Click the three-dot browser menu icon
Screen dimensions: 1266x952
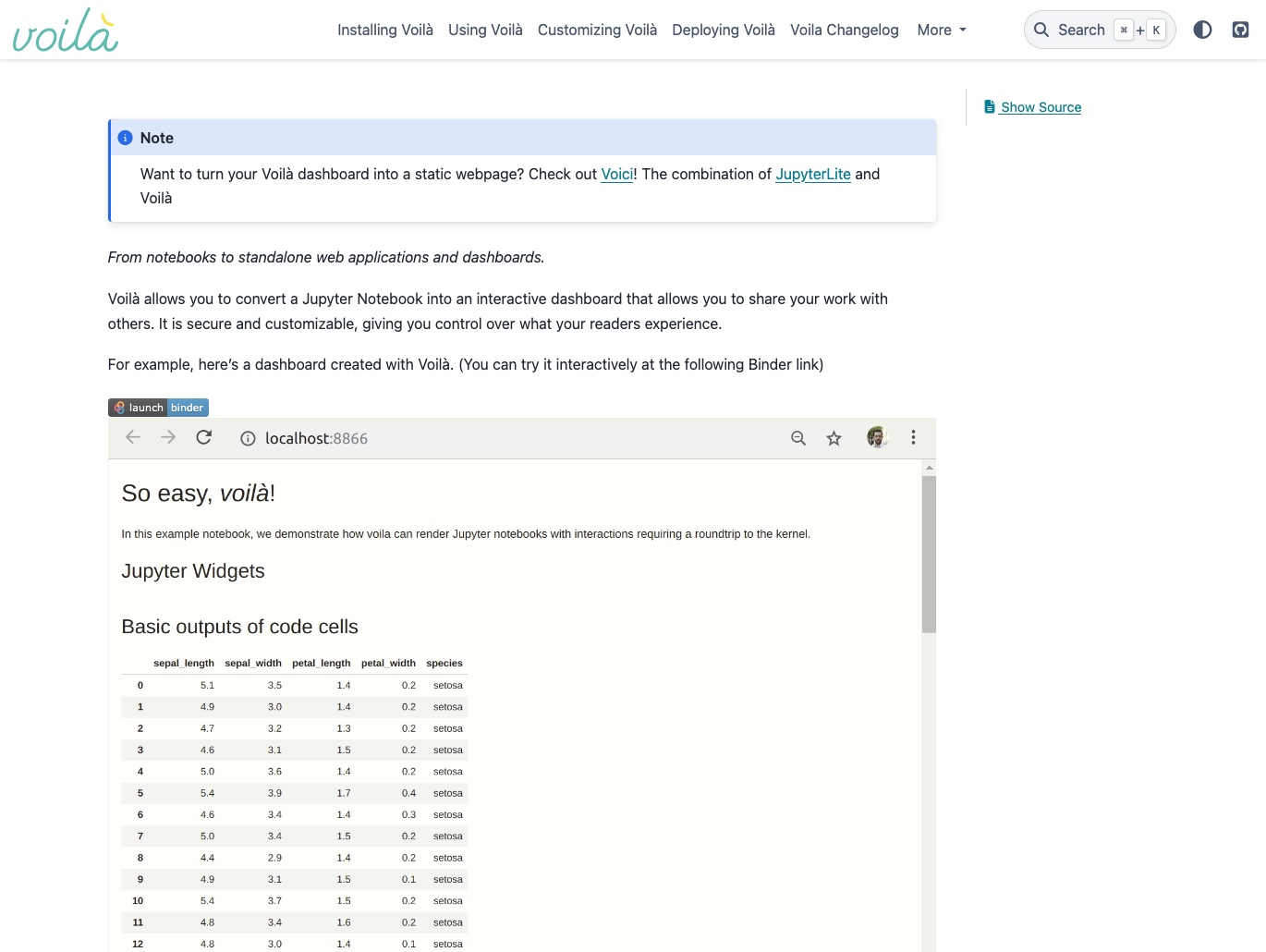pyautogui.click(x=913, y=438)
